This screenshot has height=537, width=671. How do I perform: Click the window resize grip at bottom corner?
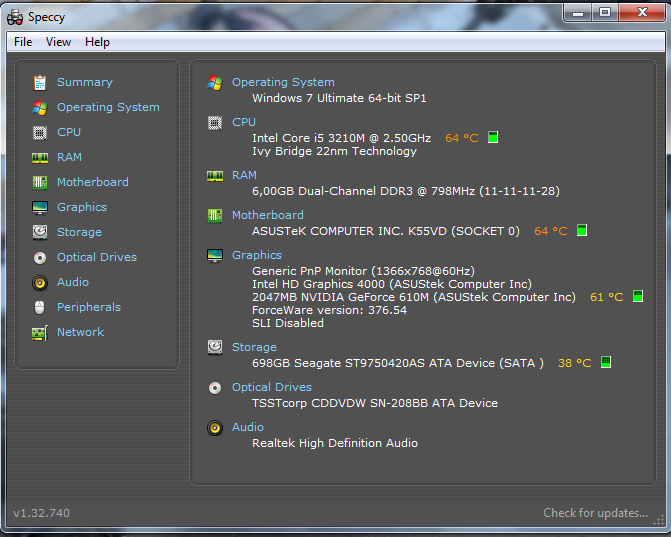[x=659, y=519]
